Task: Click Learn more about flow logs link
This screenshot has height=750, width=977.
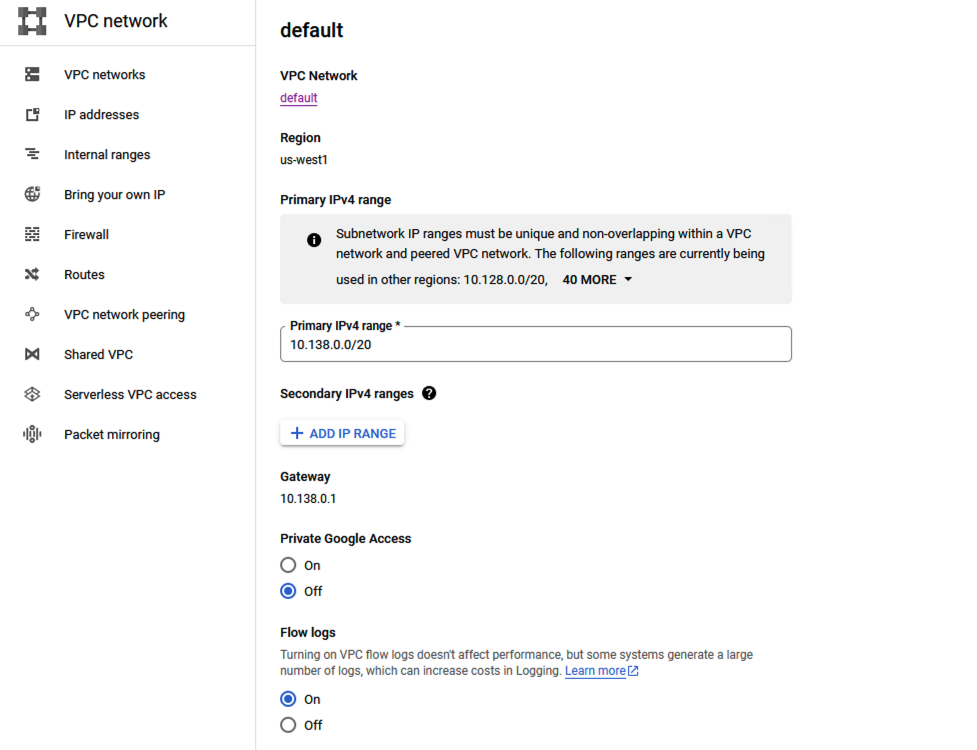Action: click(595, 671)
